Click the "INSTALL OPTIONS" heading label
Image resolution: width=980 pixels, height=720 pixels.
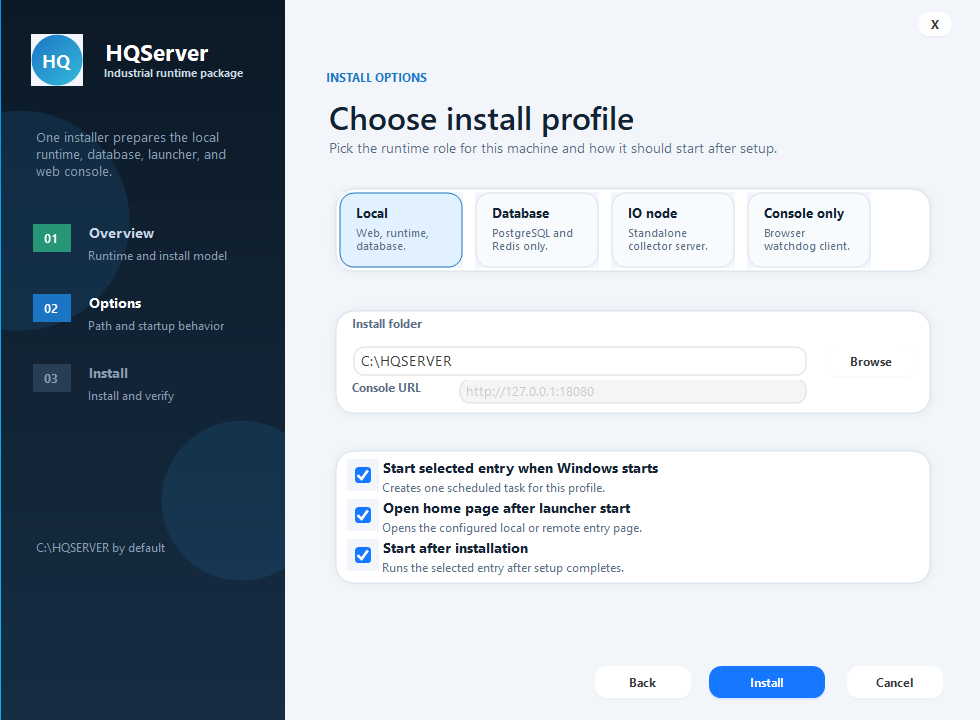point(376,78)
